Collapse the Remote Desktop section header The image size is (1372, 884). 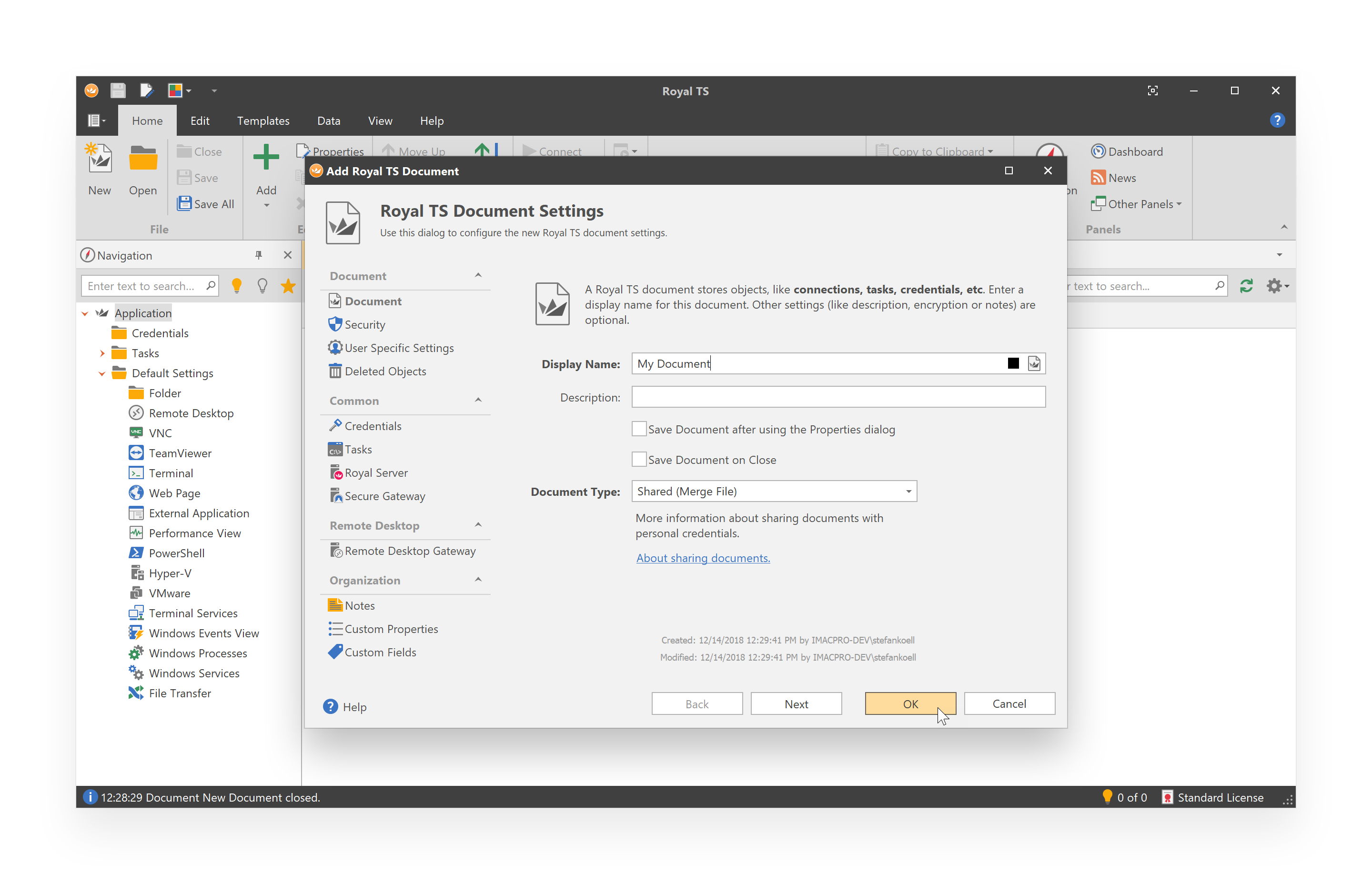[478, 525]
